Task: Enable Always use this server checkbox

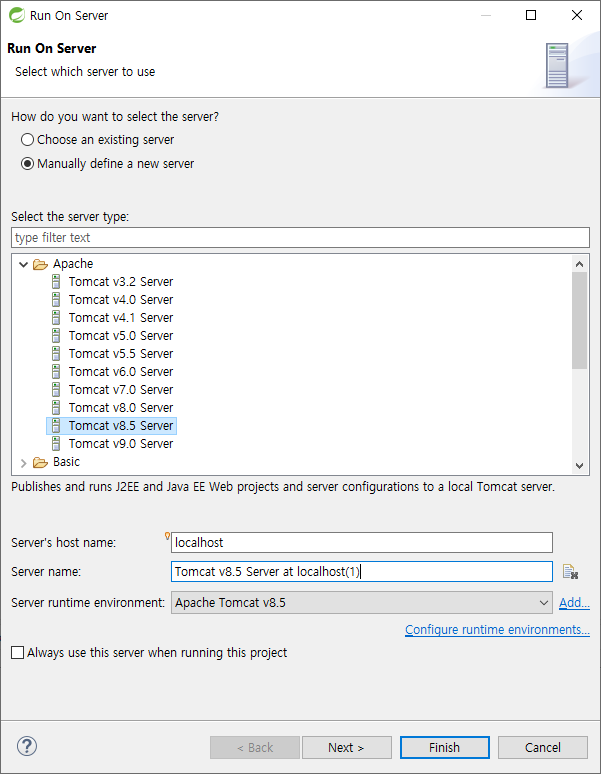Action: coord(18,653)
